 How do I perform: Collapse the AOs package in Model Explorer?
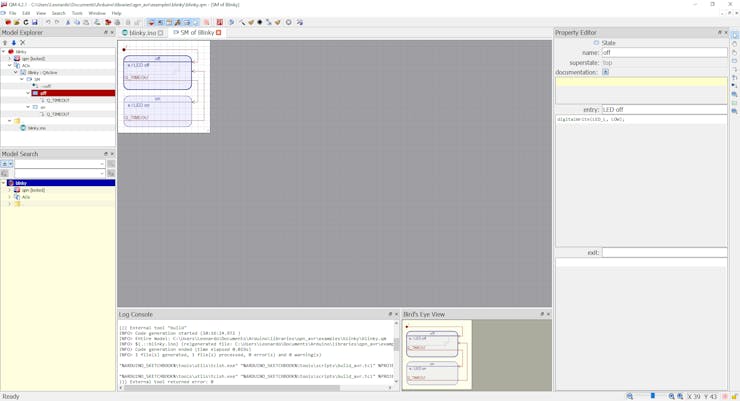click(10, 66)
